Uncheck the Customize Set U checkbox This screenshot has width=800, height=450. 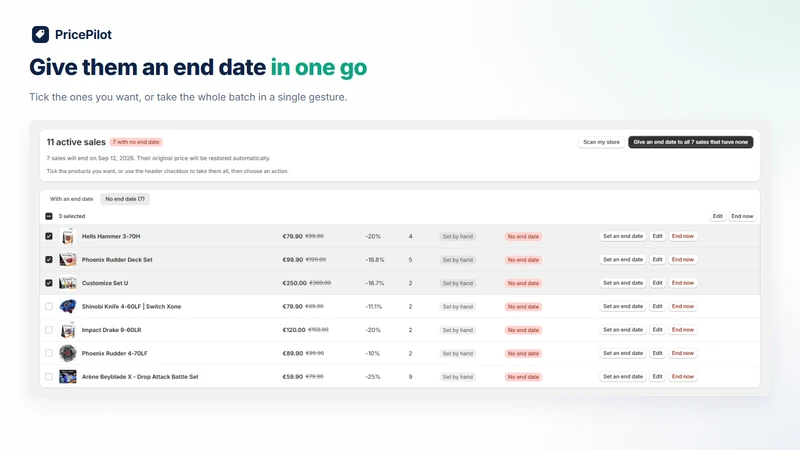pos(49,283)
